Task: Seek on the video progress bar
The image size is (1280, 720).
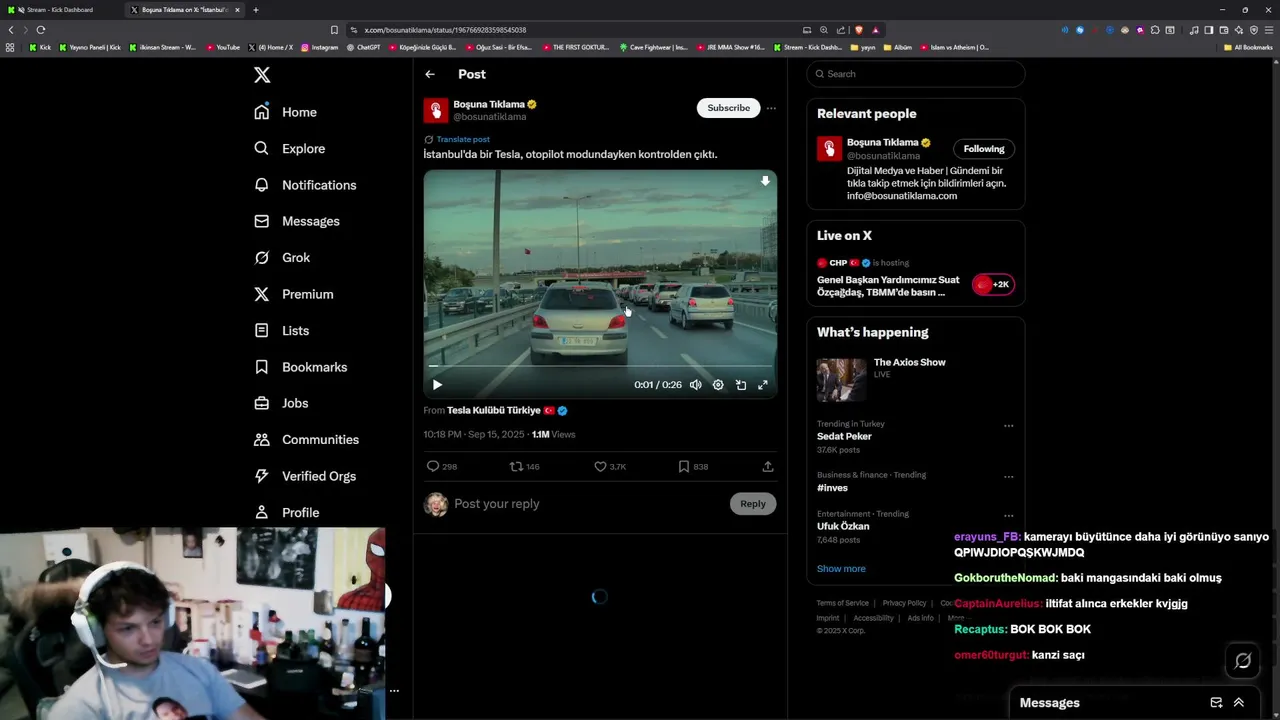Action: (x=600, y=367)
